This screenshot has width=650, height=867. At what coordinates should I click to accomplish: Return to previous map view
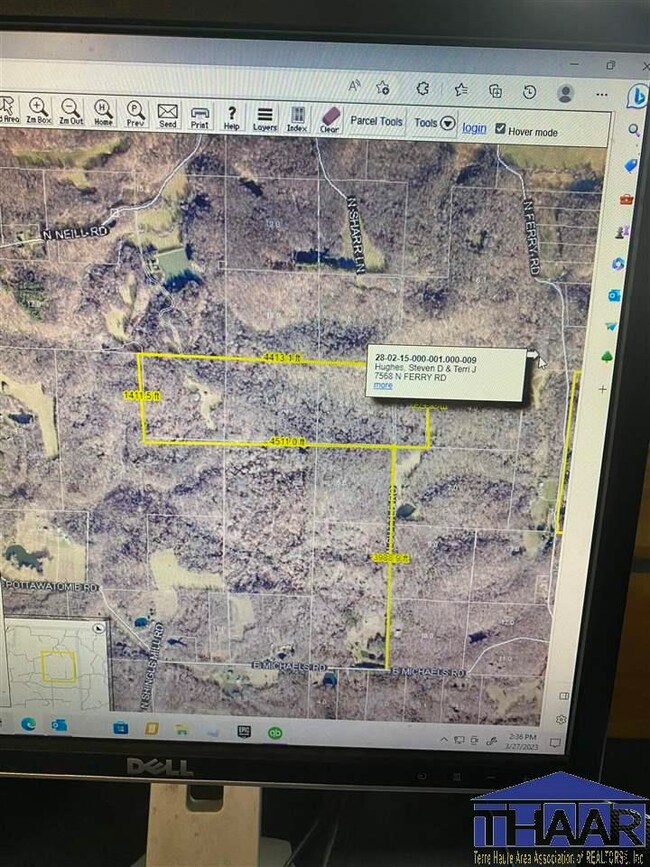(x=135, y=114)
